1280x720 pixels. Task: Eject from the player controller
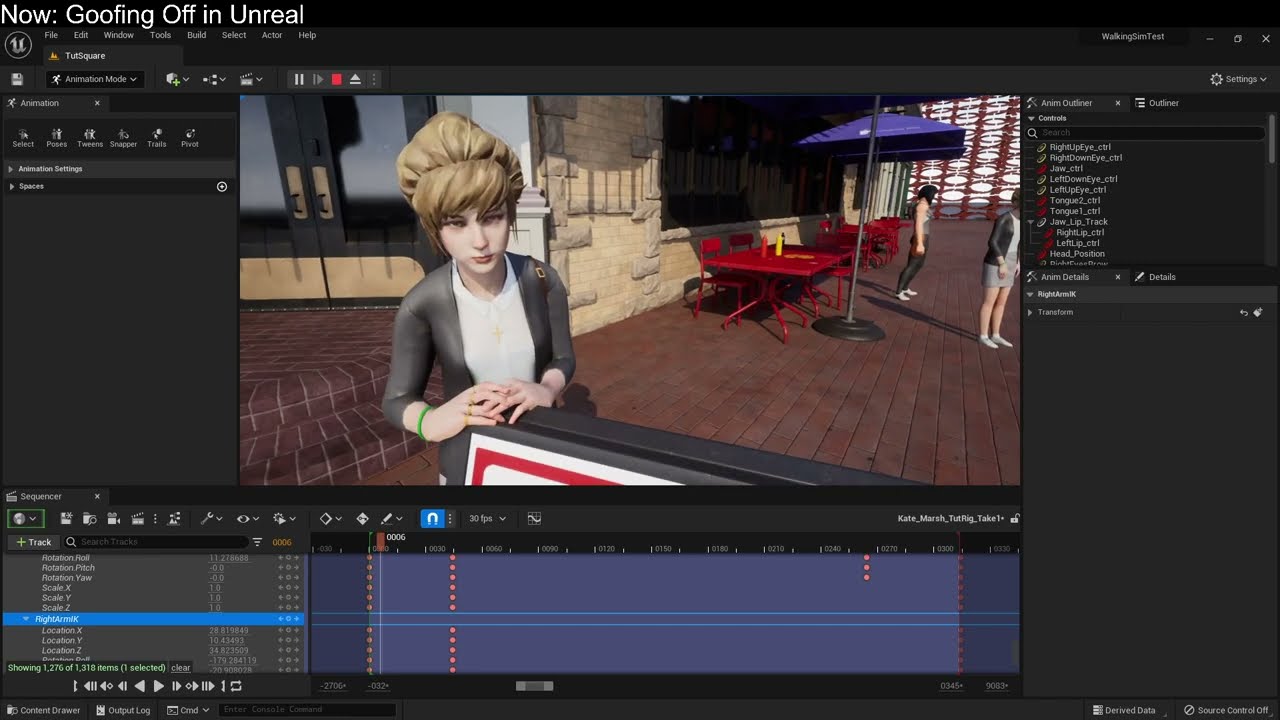click(x=355, y=79)
